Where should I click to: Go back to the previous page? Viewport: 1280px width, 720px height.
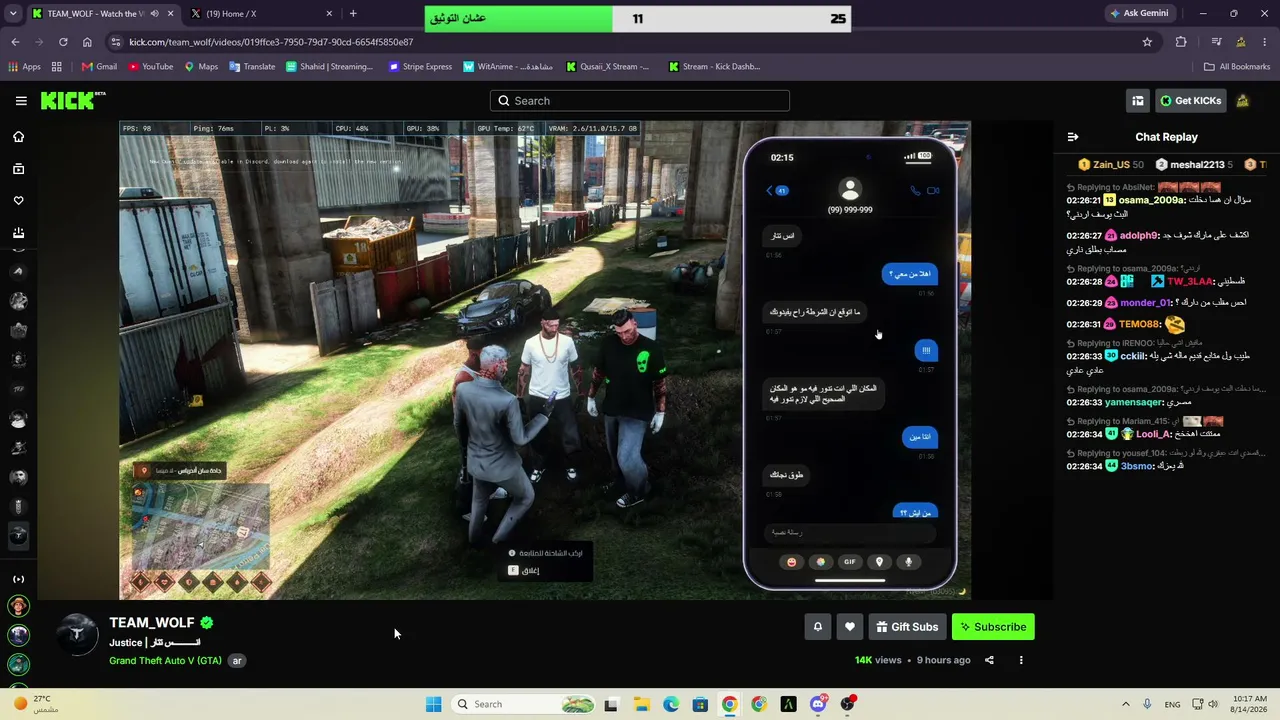[x=15, y=42]
